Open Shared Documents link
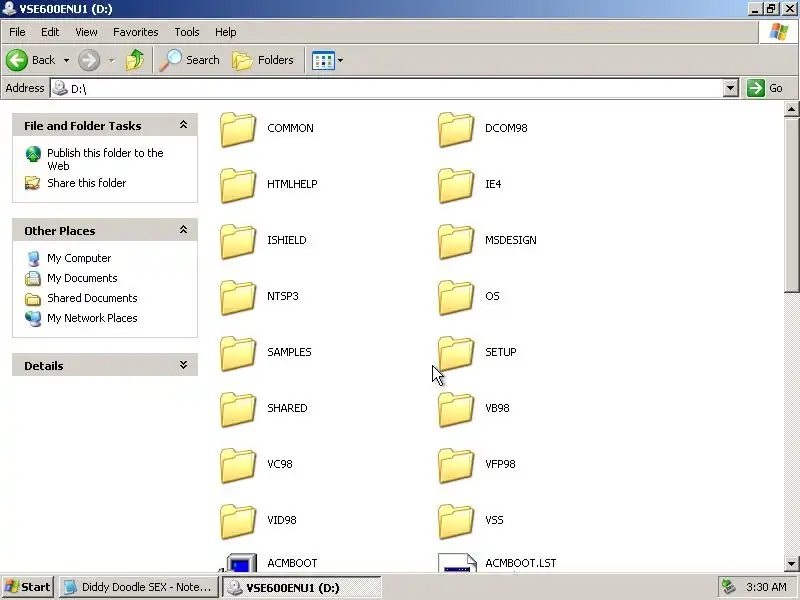The width and height of the screenshot is (800, 600). coord(92,298)
